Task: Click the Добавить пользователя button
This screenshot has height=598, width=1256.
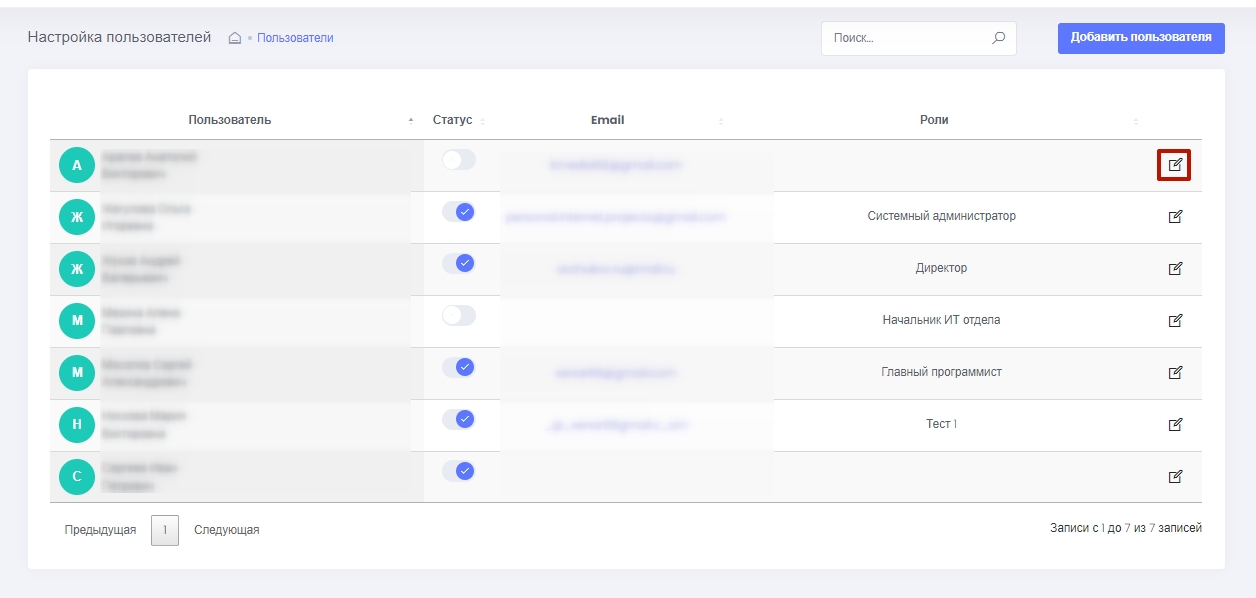Action: click(x=1140, y=38)
